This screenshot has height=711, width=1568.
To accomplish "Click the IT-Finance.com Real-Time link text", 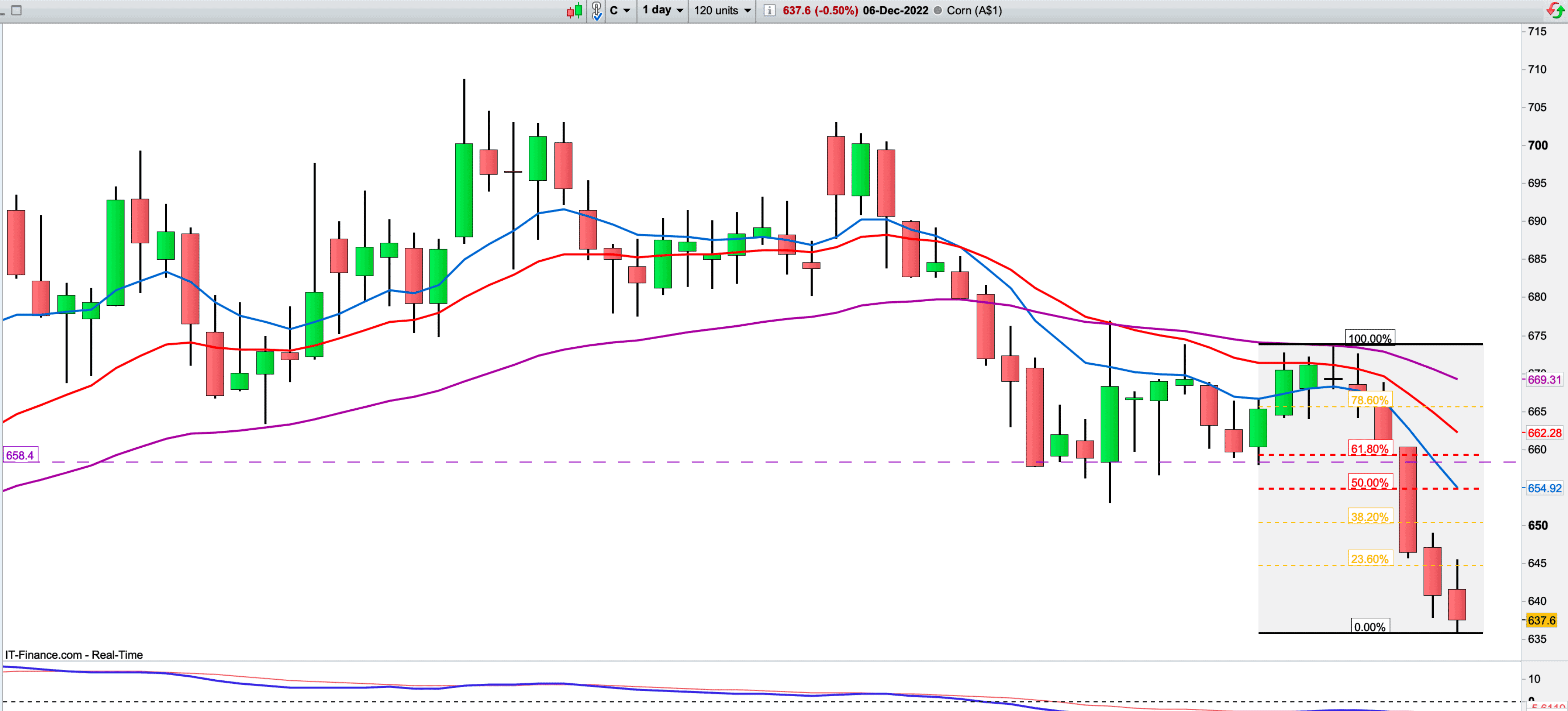I will [x=74, y=655].
